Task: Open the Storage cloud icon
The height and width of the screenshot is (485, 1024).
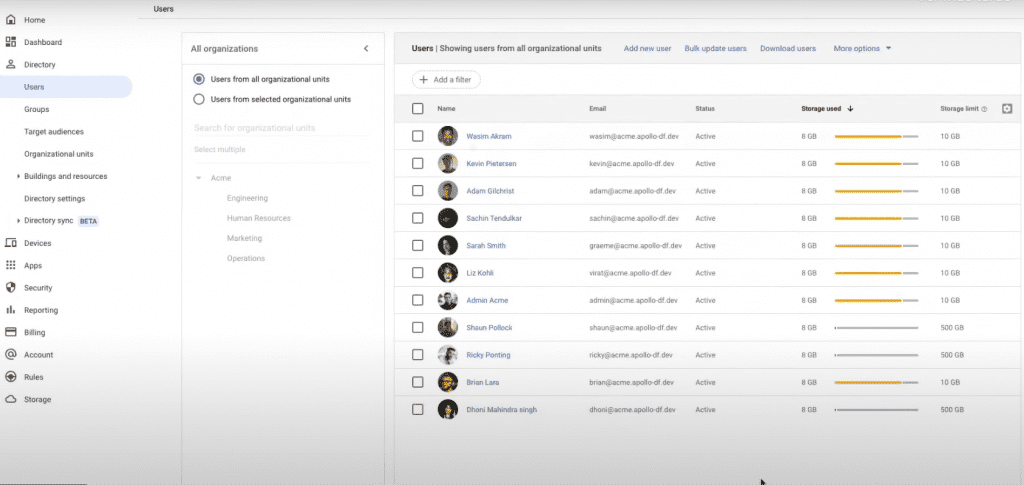Action: pos(10,399)
